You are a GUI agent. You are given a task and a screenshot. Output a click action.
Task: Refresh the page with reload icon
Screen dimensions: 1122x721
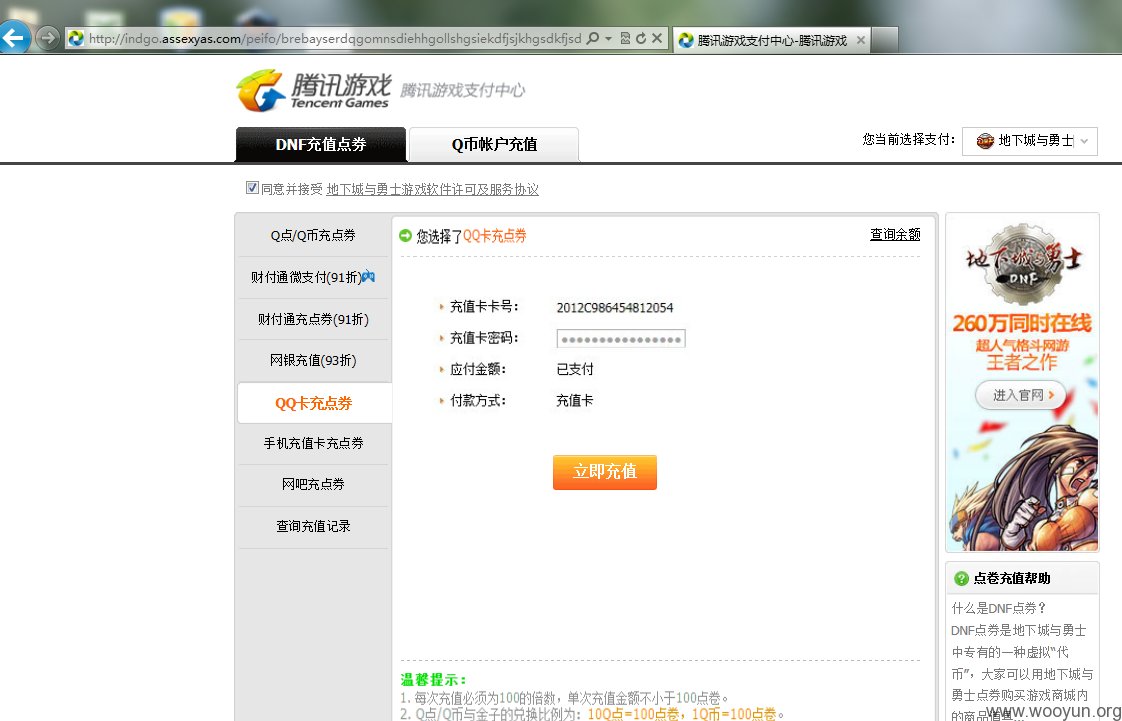pos(640,39)
